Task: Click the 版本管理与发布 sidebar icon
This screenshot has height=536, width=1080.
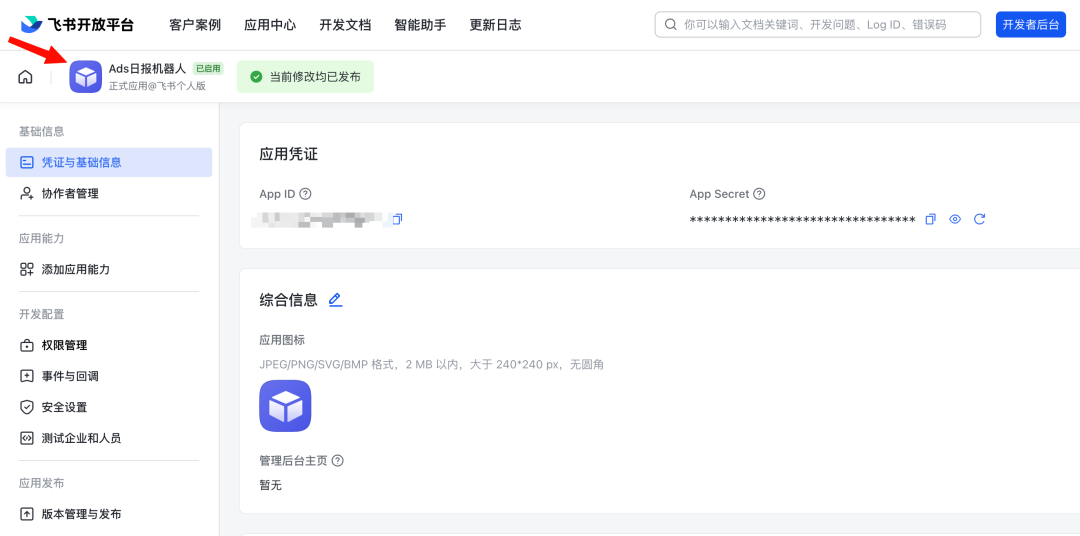Action: coord(27,514)
